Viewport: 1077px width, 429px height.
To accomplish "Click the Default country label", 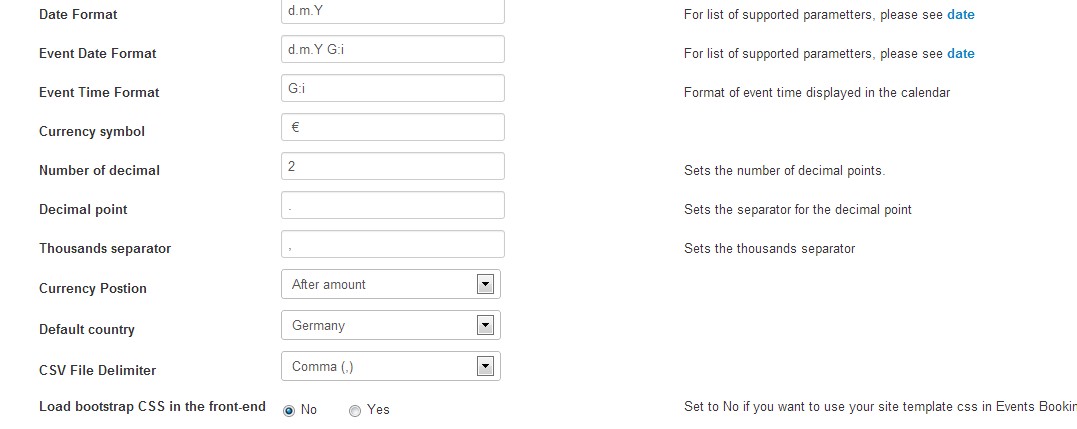I will pos(86,330).
